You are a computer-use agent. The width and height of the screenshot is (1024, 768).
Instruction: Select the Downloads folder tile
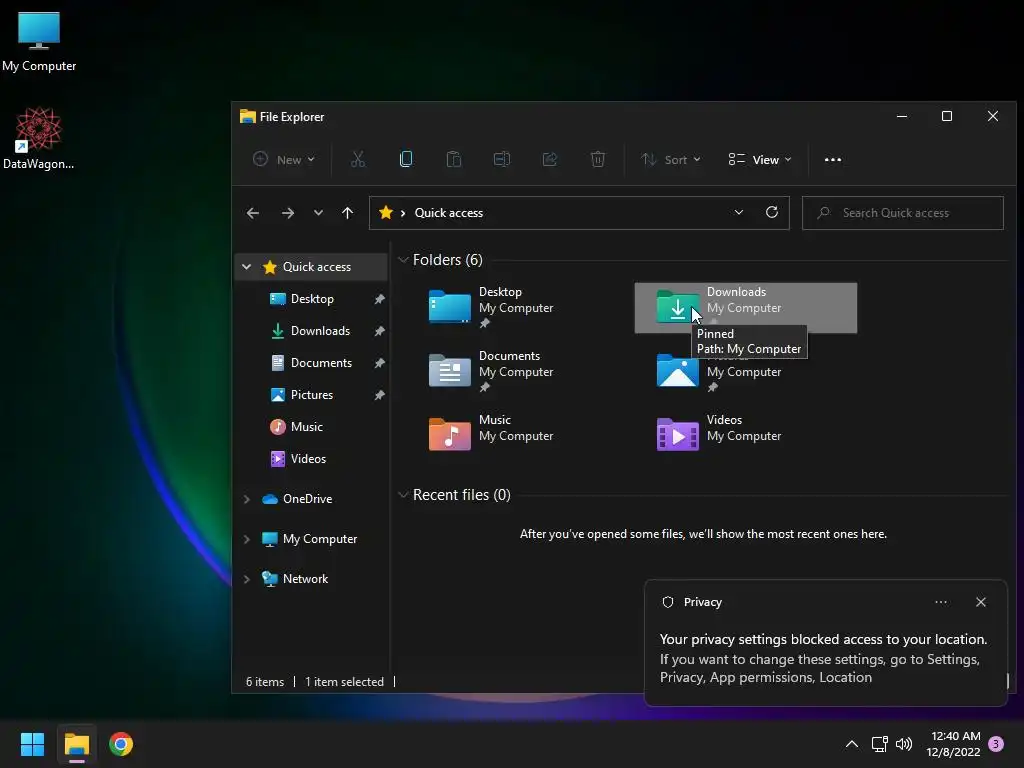point(746,308)
